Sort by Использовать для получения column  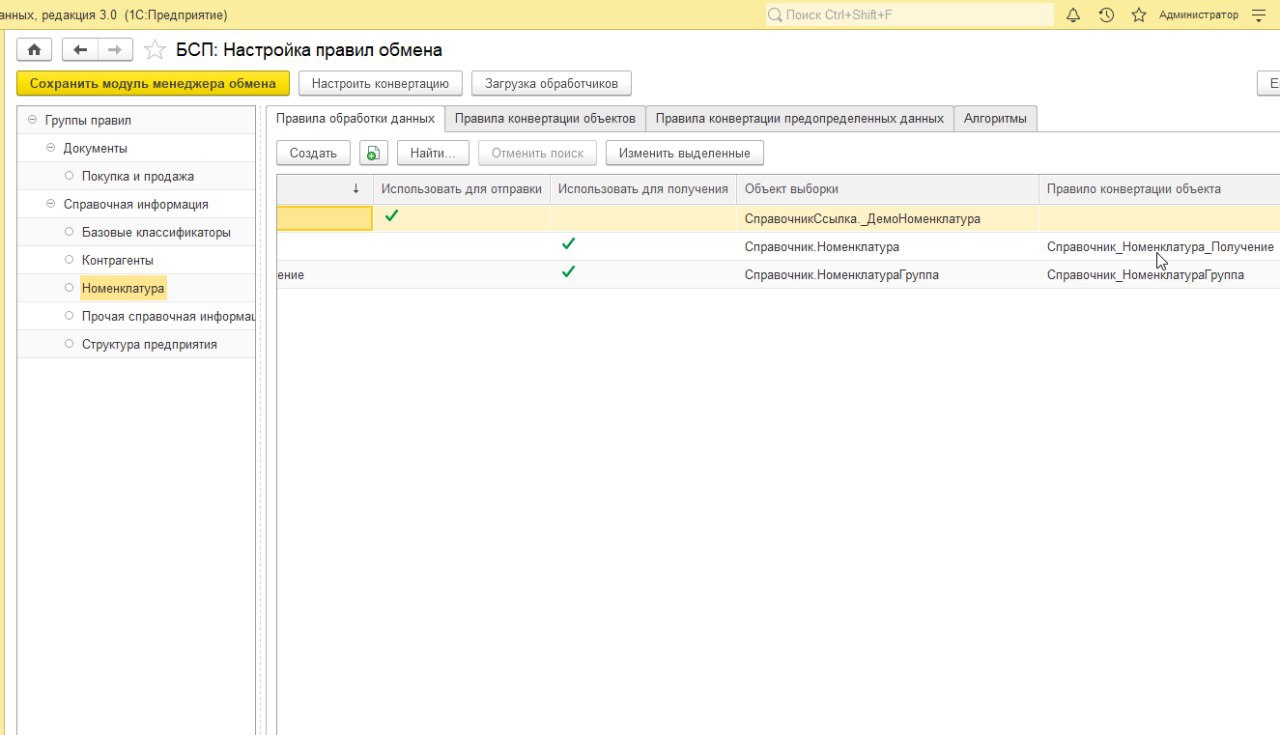(x=643, y=188)
